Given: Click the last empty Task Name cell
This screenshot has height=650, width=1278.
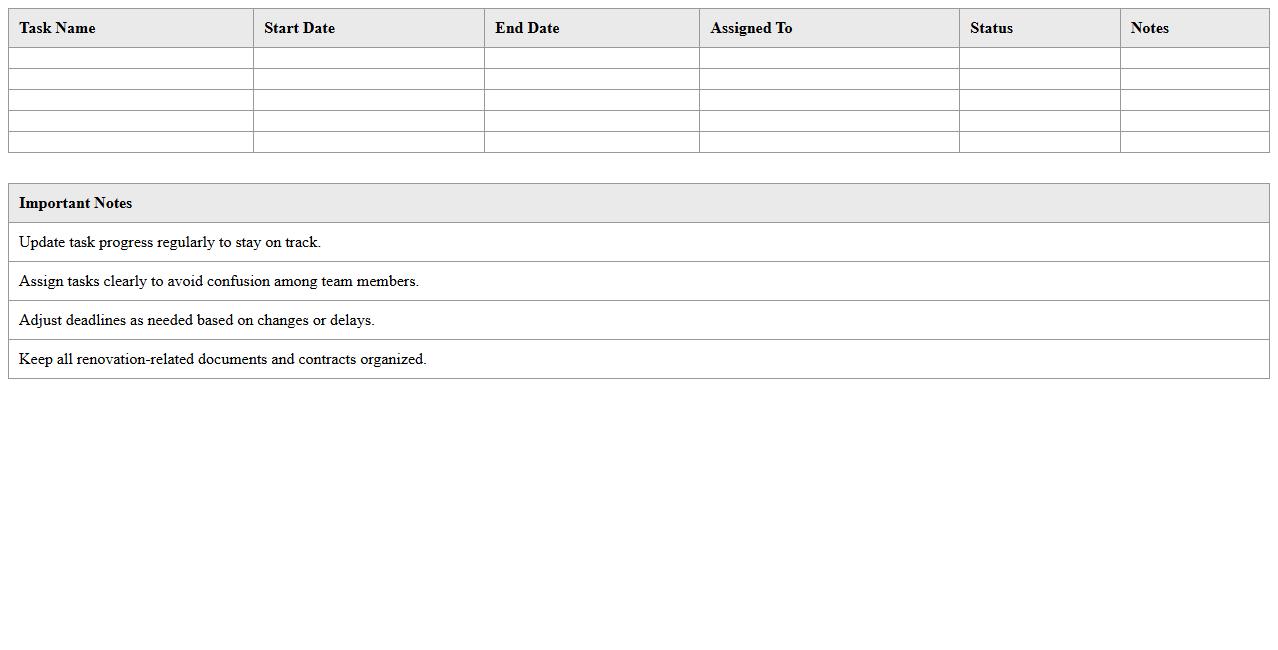Looking at the screenshot, I should (131, 142).
